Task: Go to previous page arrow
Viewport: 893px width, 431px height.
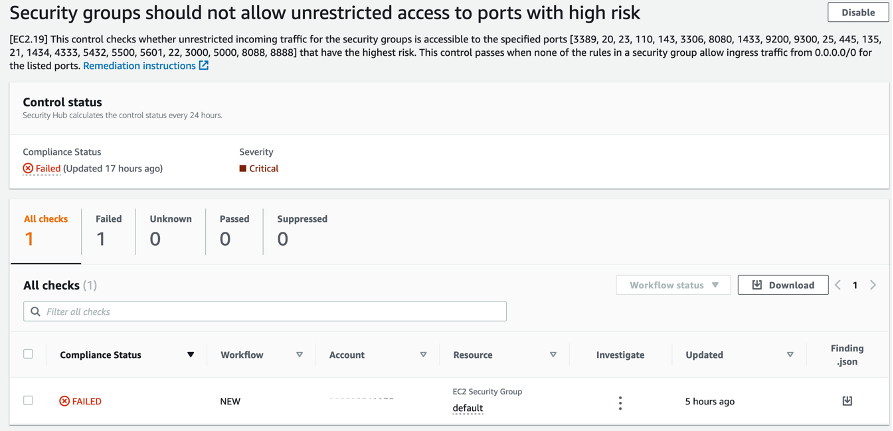Action: [838, 285]
